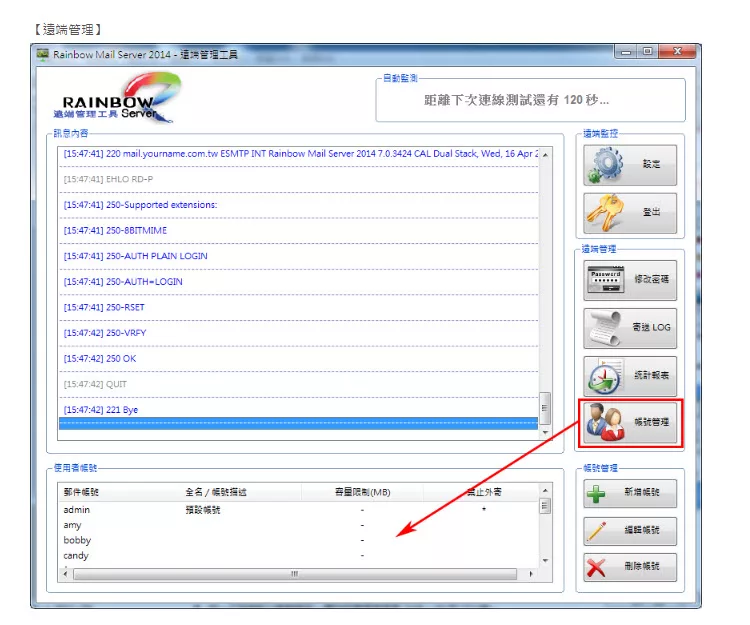Select the admin account row
This screenshot has width=750, height=625.
(77, 510)
